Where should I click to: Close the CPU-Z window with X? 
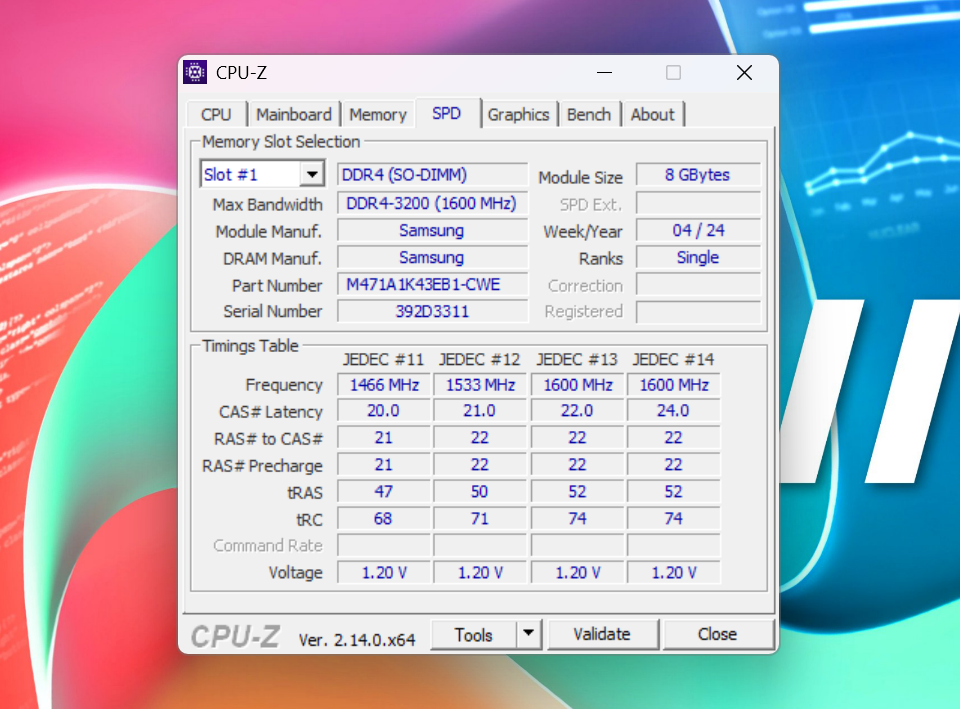(x=744, y=72)
